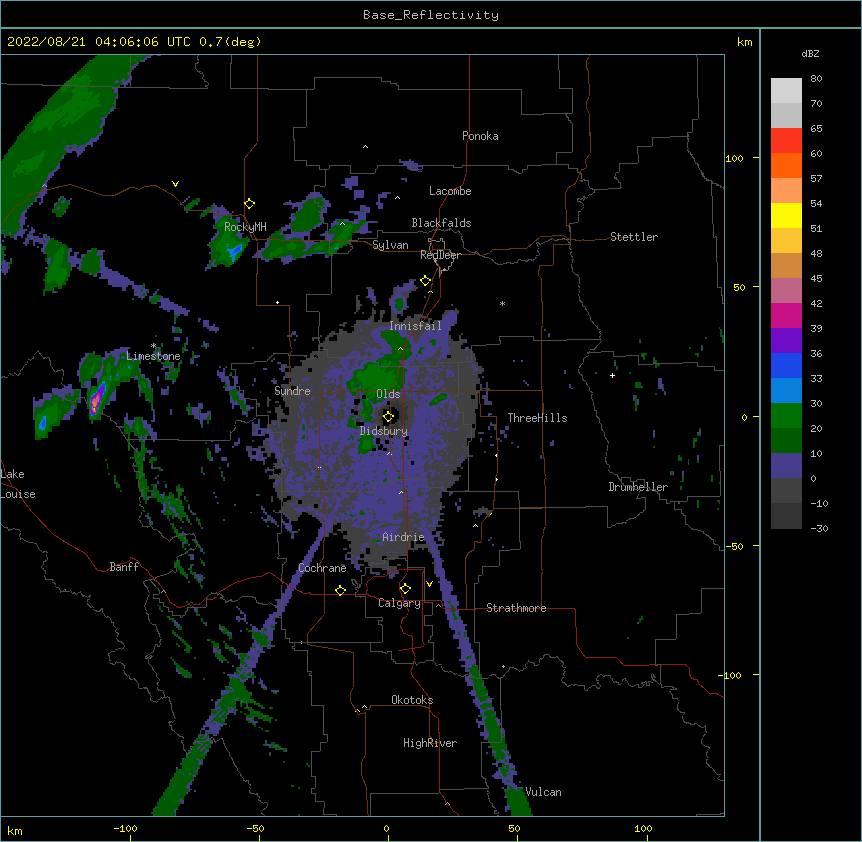Click the Airdrie city label
862x842 pixels.
[x=404, y=537]
